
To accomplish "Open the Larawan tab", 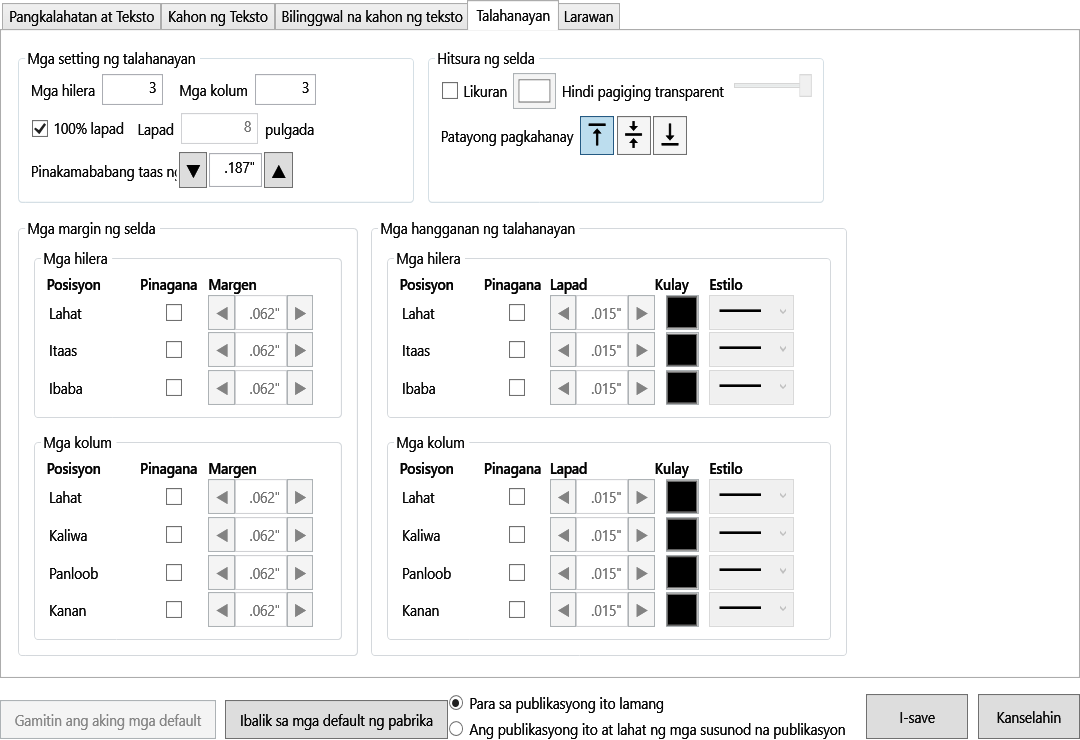I will (588, 17).
